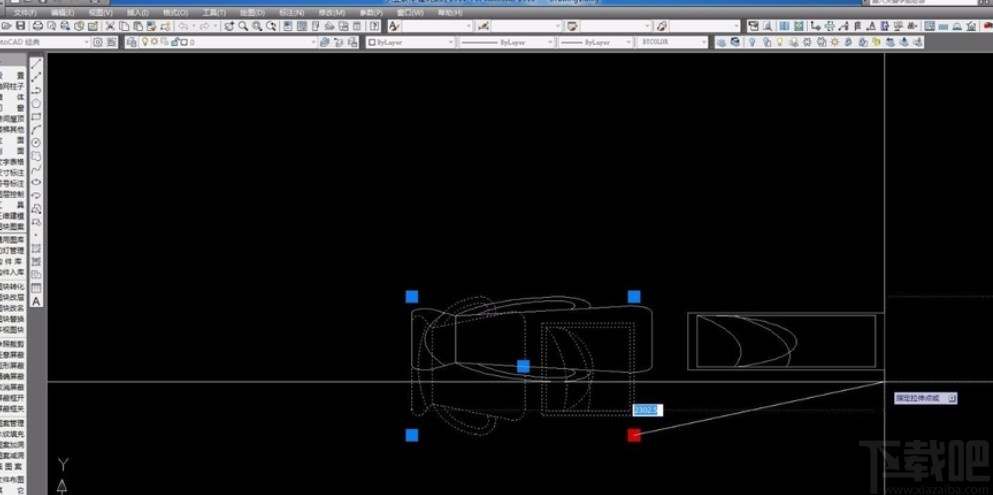Open the Insert (插入) menu
This screenshot has height=495, width=993.
137,12
